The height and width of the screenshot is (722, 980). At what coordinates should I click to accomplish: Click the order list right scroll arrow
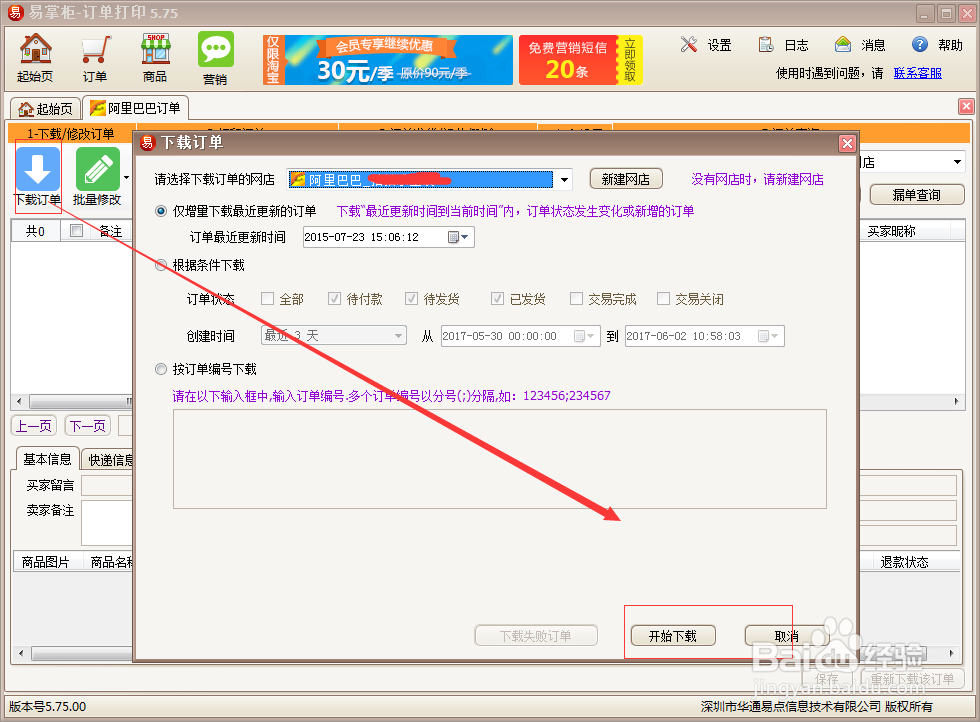(x=956, y=401)
